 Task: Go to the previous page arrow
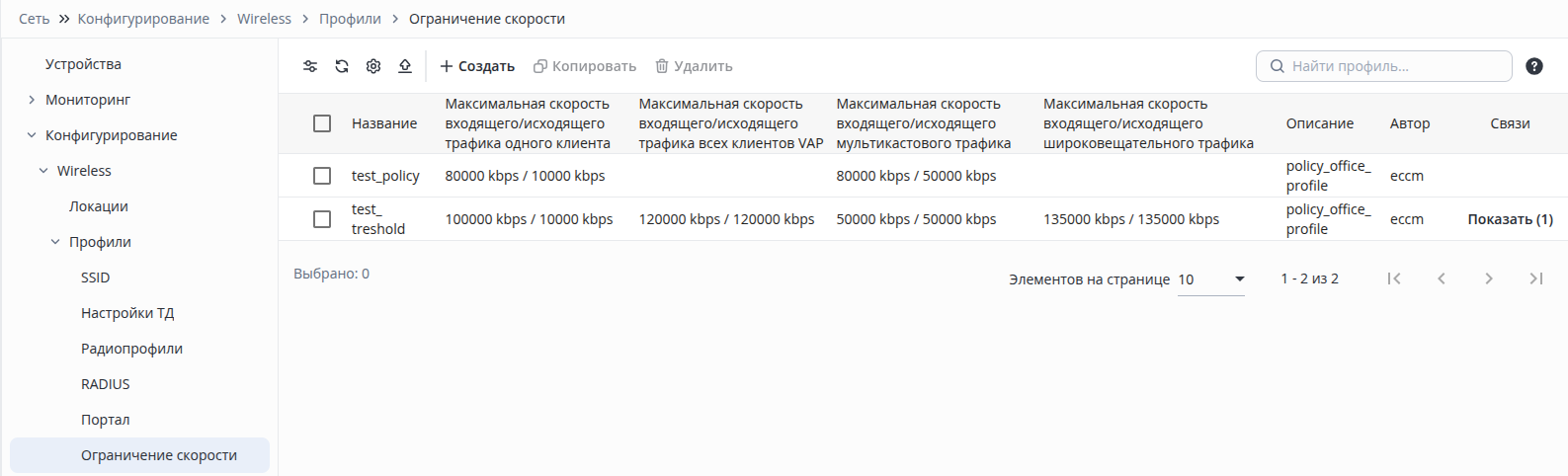(x=1442, y=278)
